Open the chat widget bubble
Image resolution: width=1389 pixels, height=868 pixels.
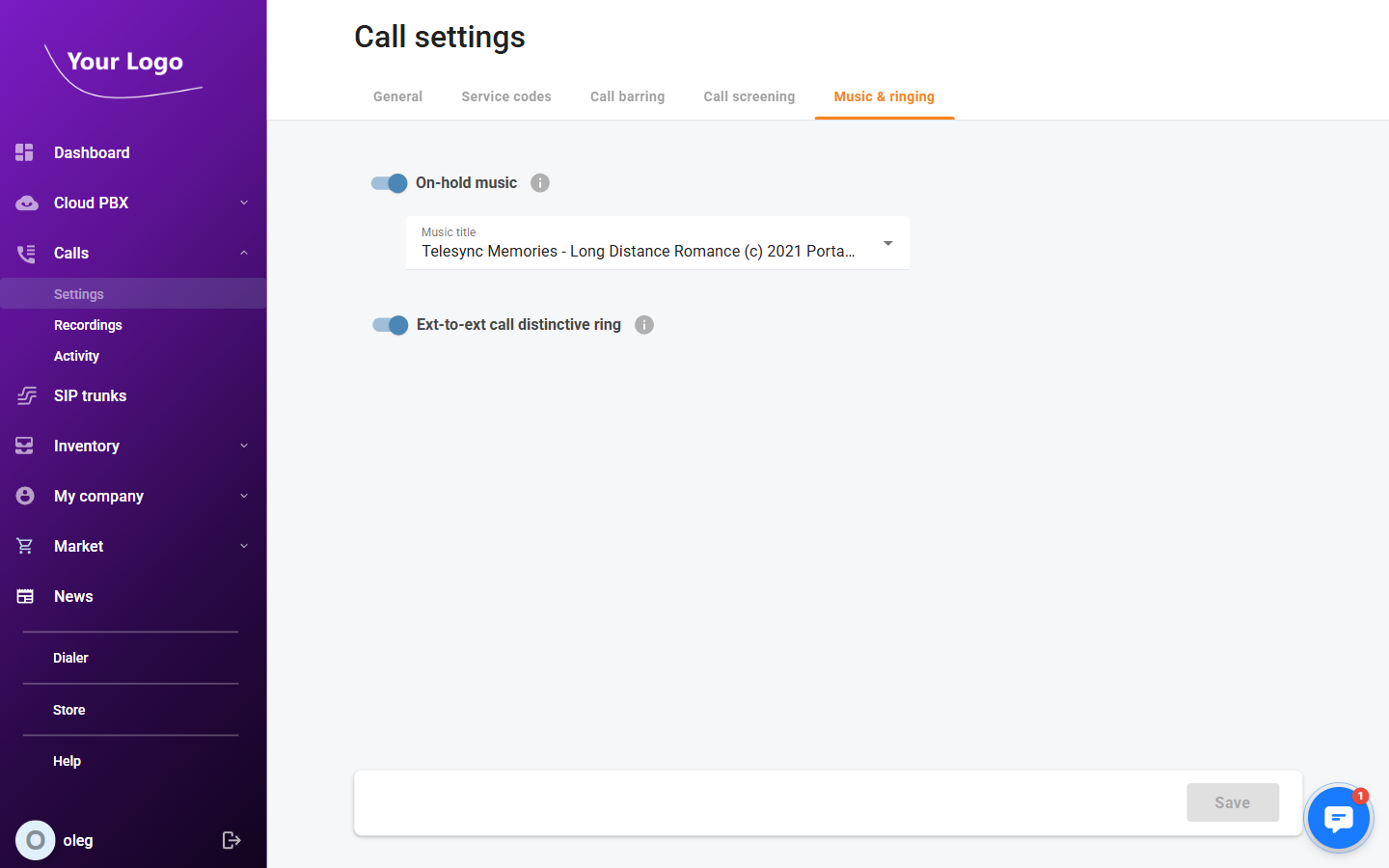1339,818
